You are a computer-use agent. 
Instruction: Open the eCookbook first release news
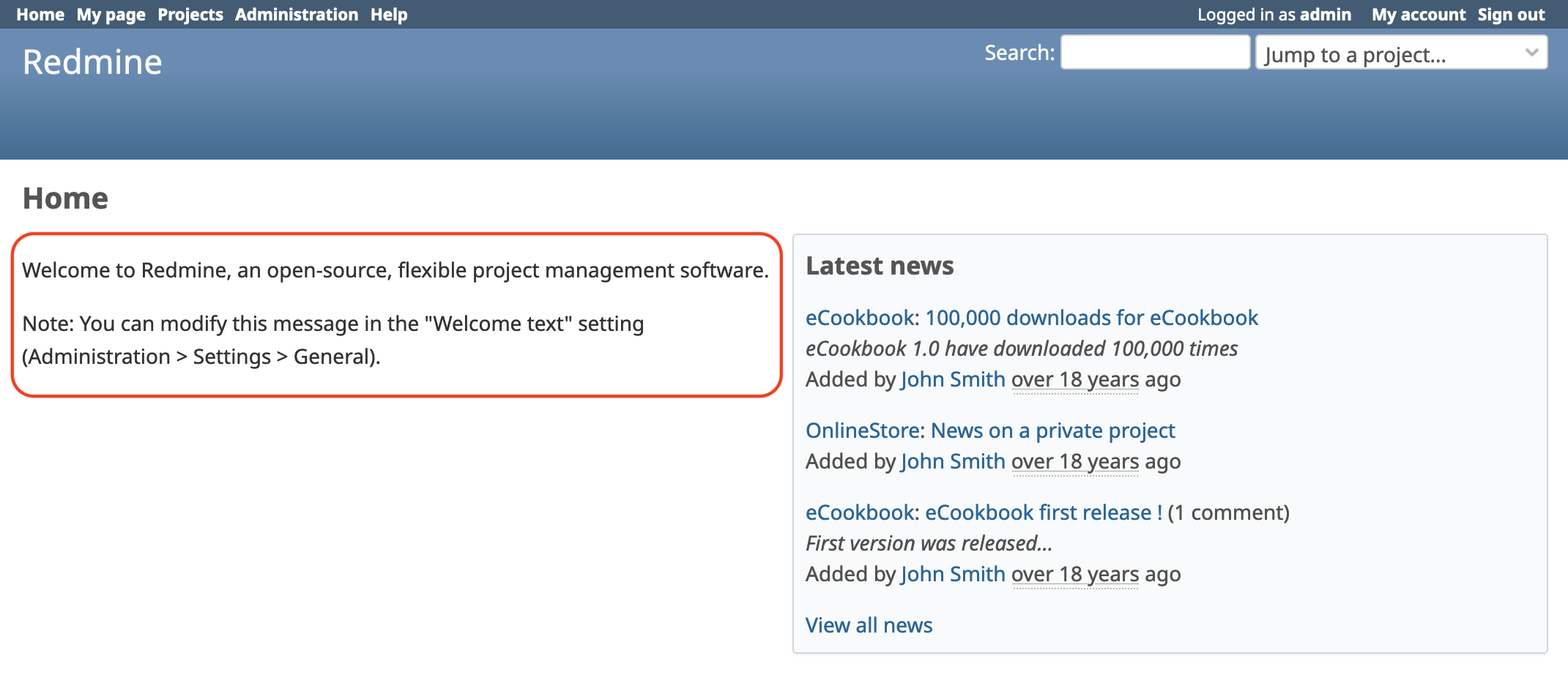point(1043,512)
